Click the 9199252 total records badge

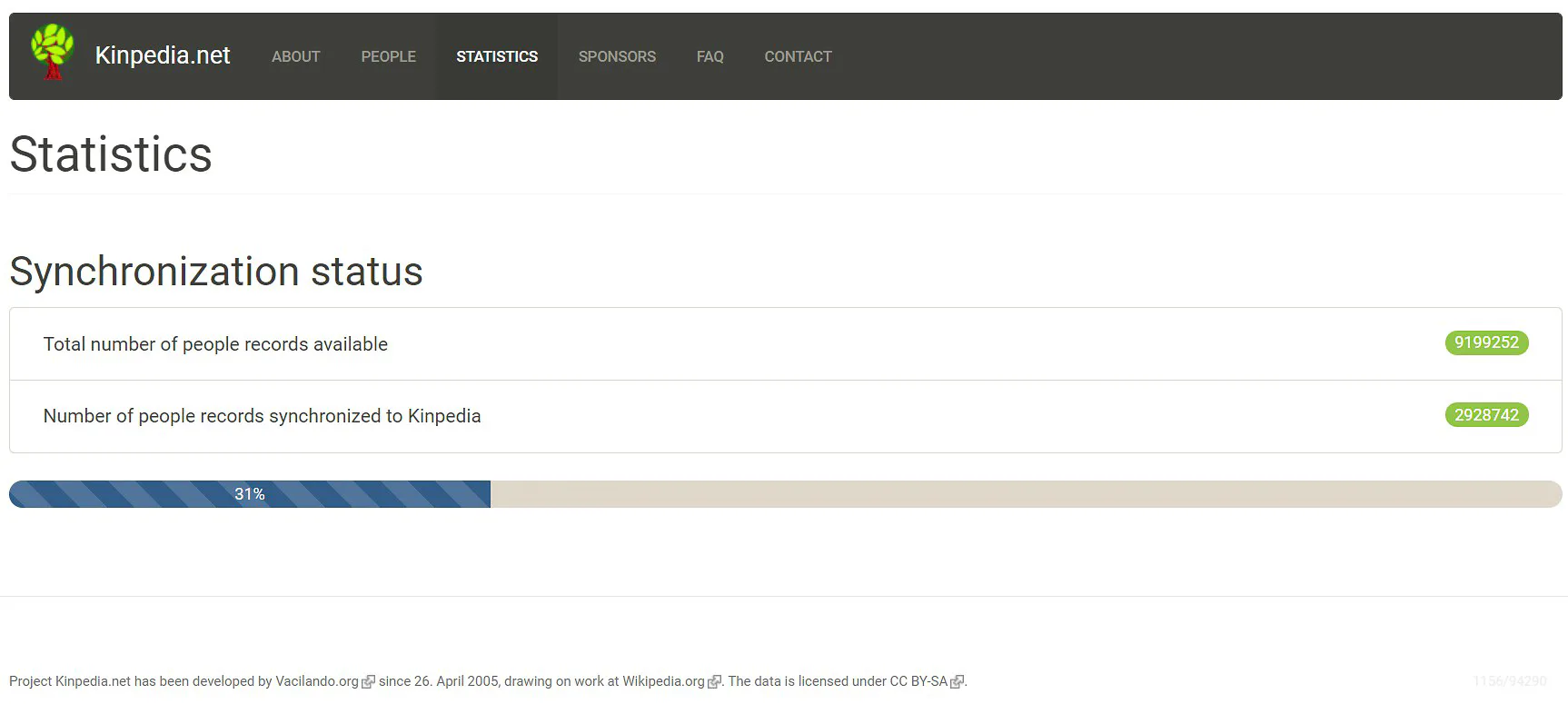[1486, 342]
